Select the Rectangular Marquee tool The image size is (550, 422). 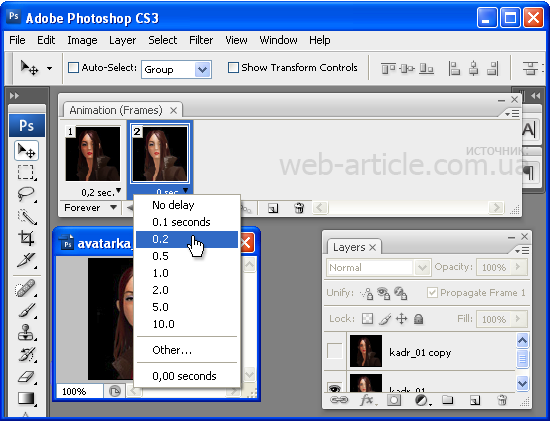26,173
